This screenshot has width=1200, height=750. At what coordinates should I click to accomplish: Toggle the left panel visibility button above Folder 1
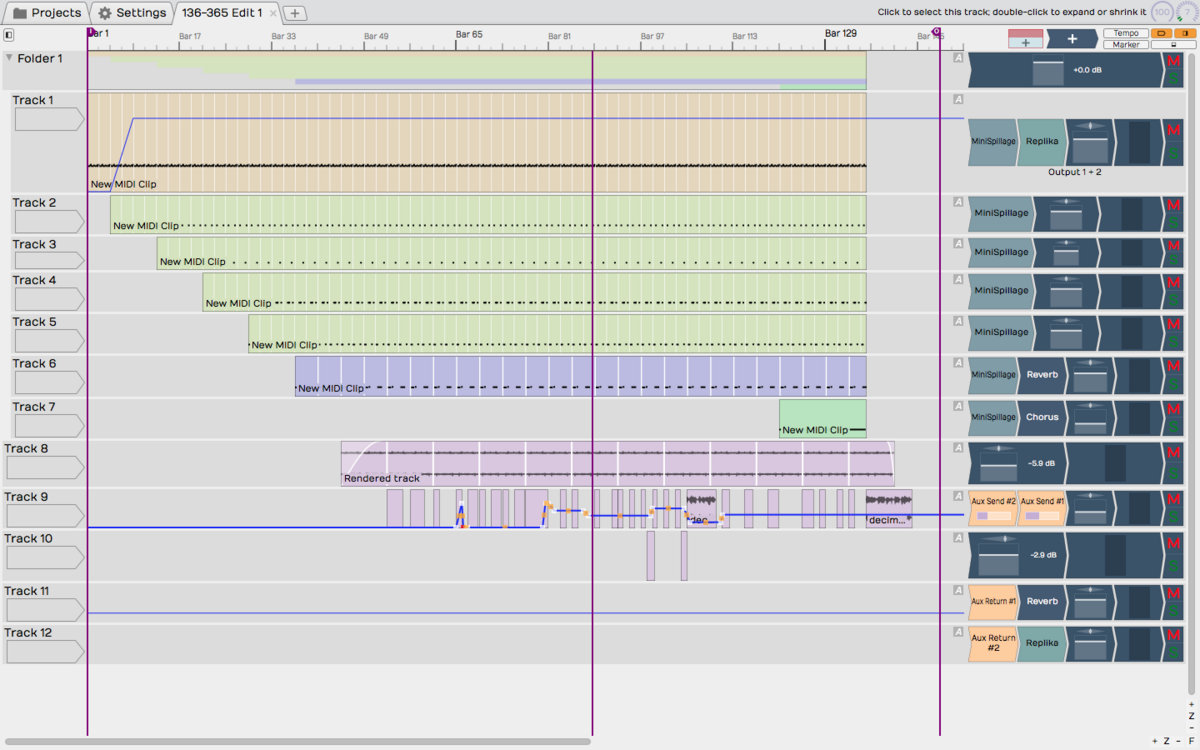tap(9, 35)
